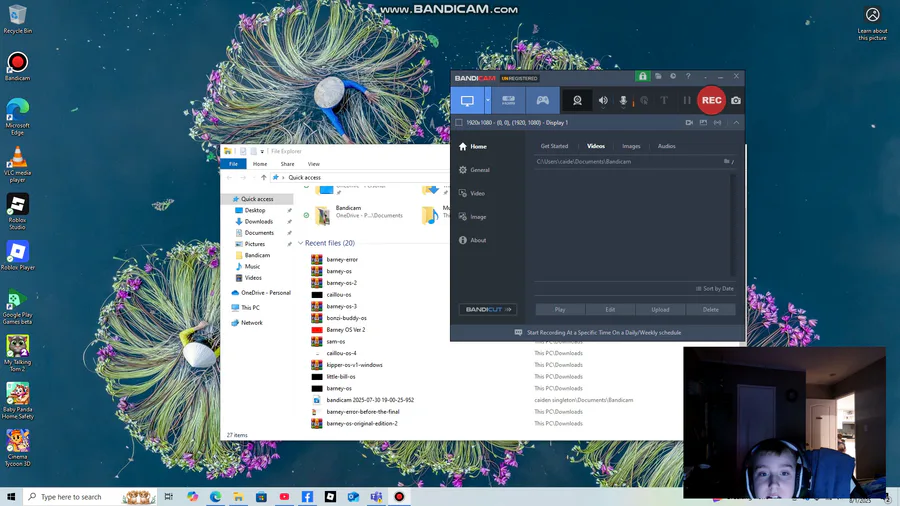This screenshot has width=900, height=506.
Task: Toggle the microphone recording icon
Action: (623, 100)
